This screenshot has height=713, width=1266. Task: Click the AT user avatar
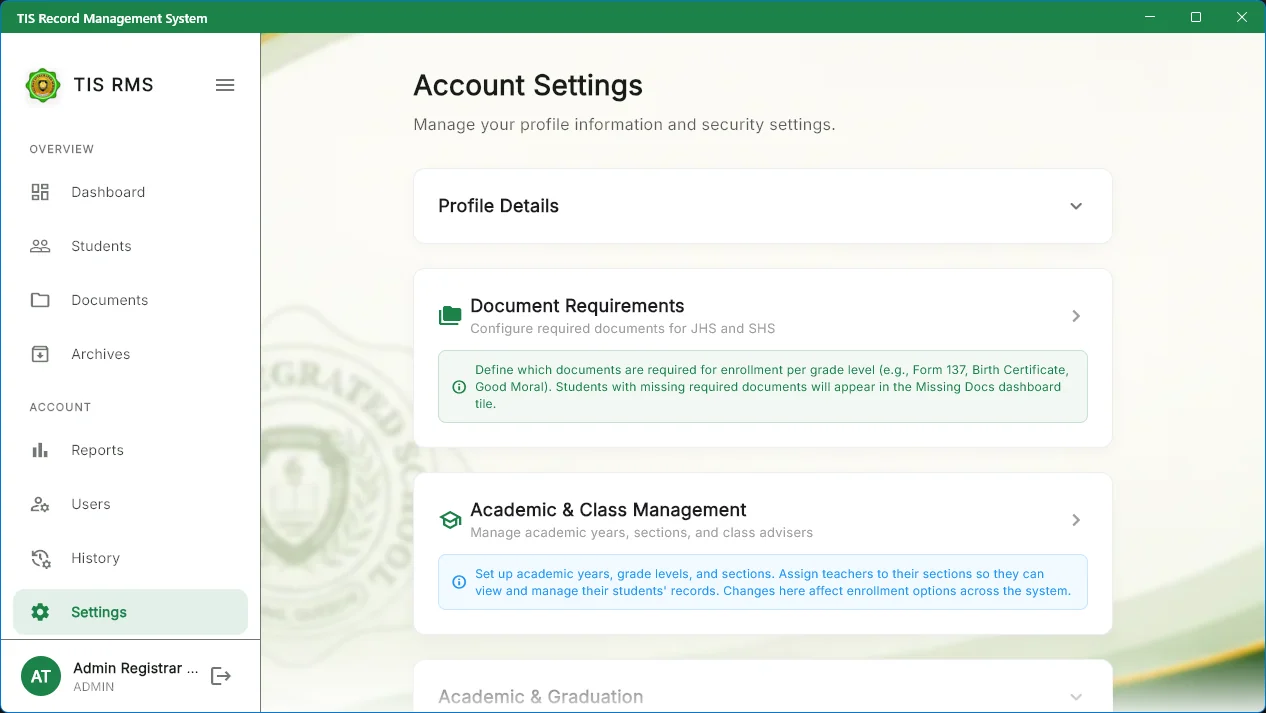pos(41,676)
